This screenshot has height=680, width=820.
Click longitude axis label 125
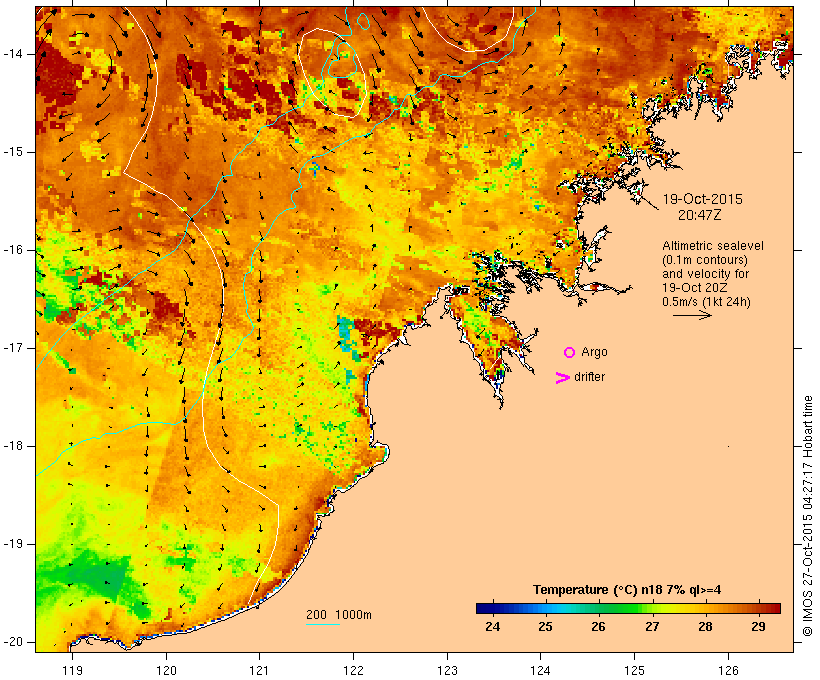point(634,670)
